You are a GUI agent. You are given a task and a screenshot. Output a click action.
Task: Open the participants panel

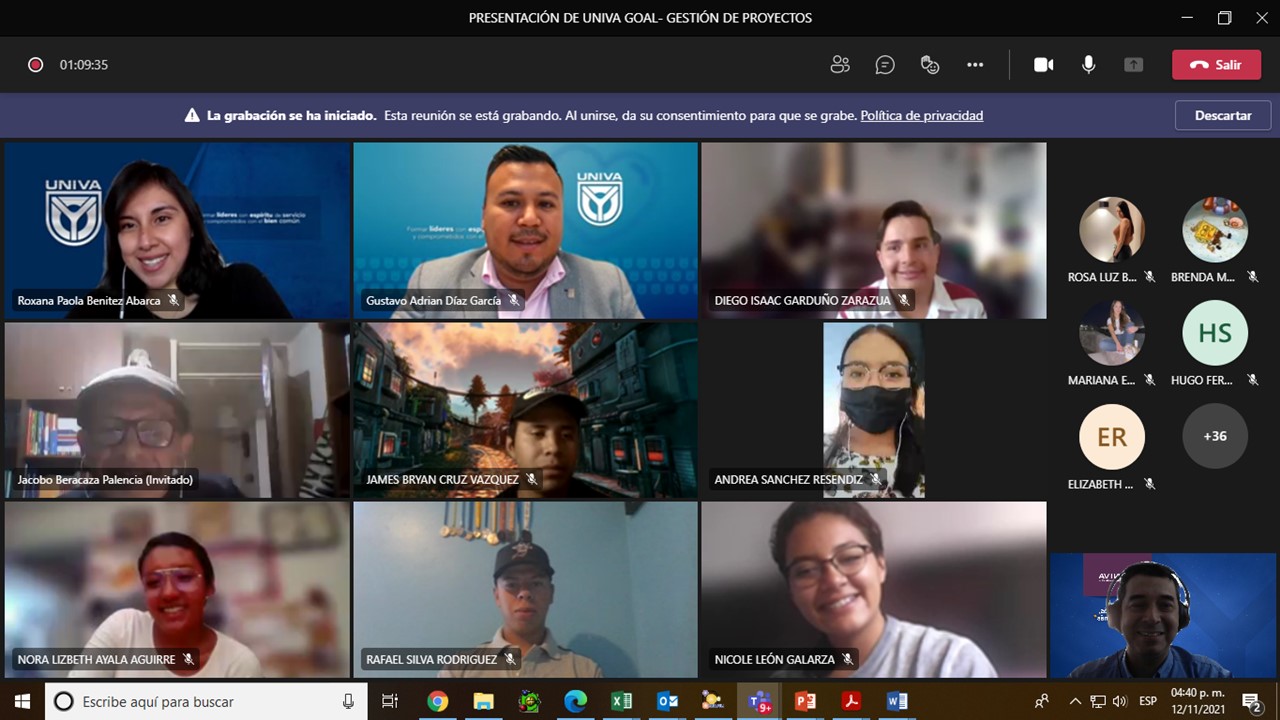pyautogui.click(x=840, y=65)
